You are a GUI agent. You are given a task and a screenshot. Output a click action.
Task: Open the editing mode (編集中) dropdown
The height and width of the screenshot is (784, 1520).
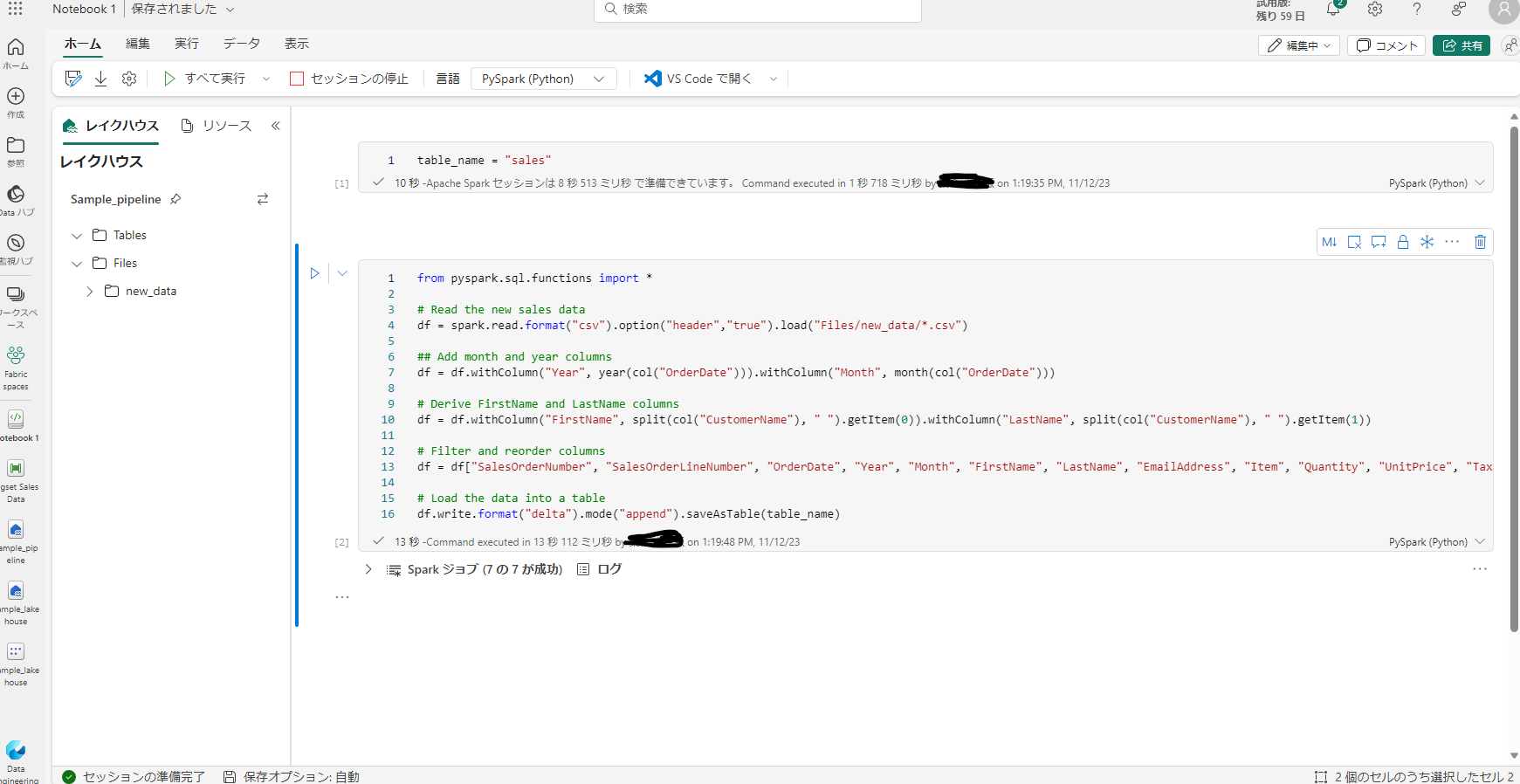(1299, 45)
